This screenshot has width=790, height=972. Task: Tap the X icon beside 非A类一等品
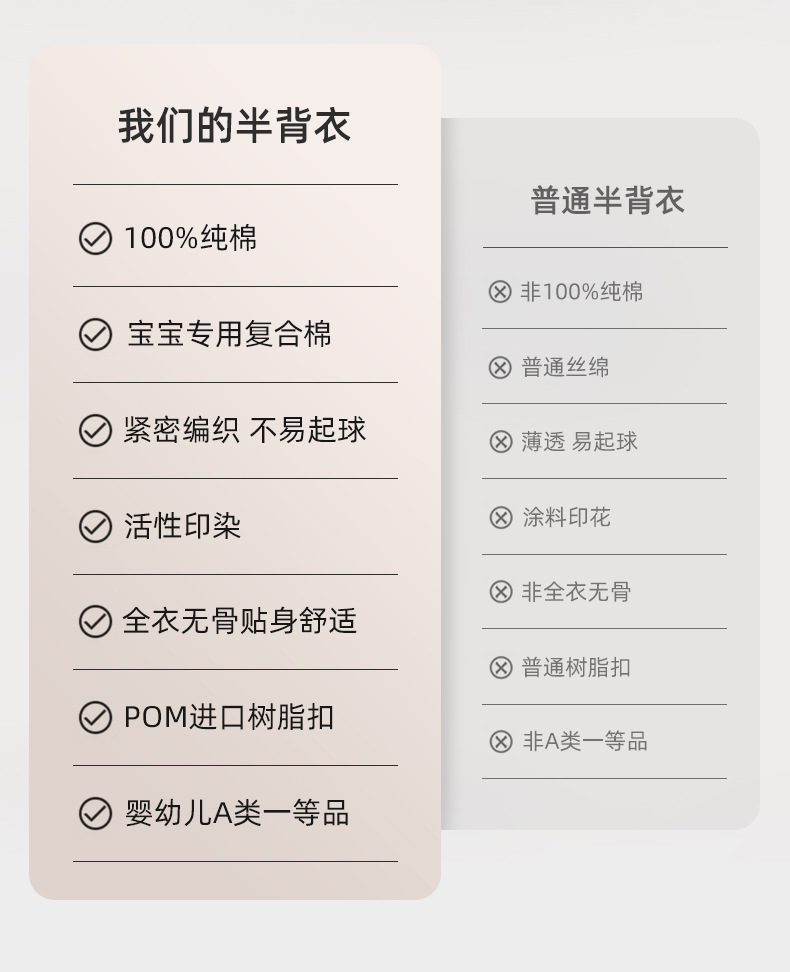(x=500, y=742)
